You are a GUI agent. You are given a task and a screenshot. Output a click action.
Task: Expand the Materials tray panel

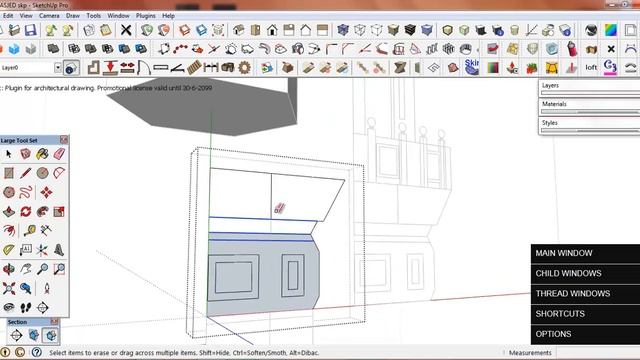pos(590,104)
